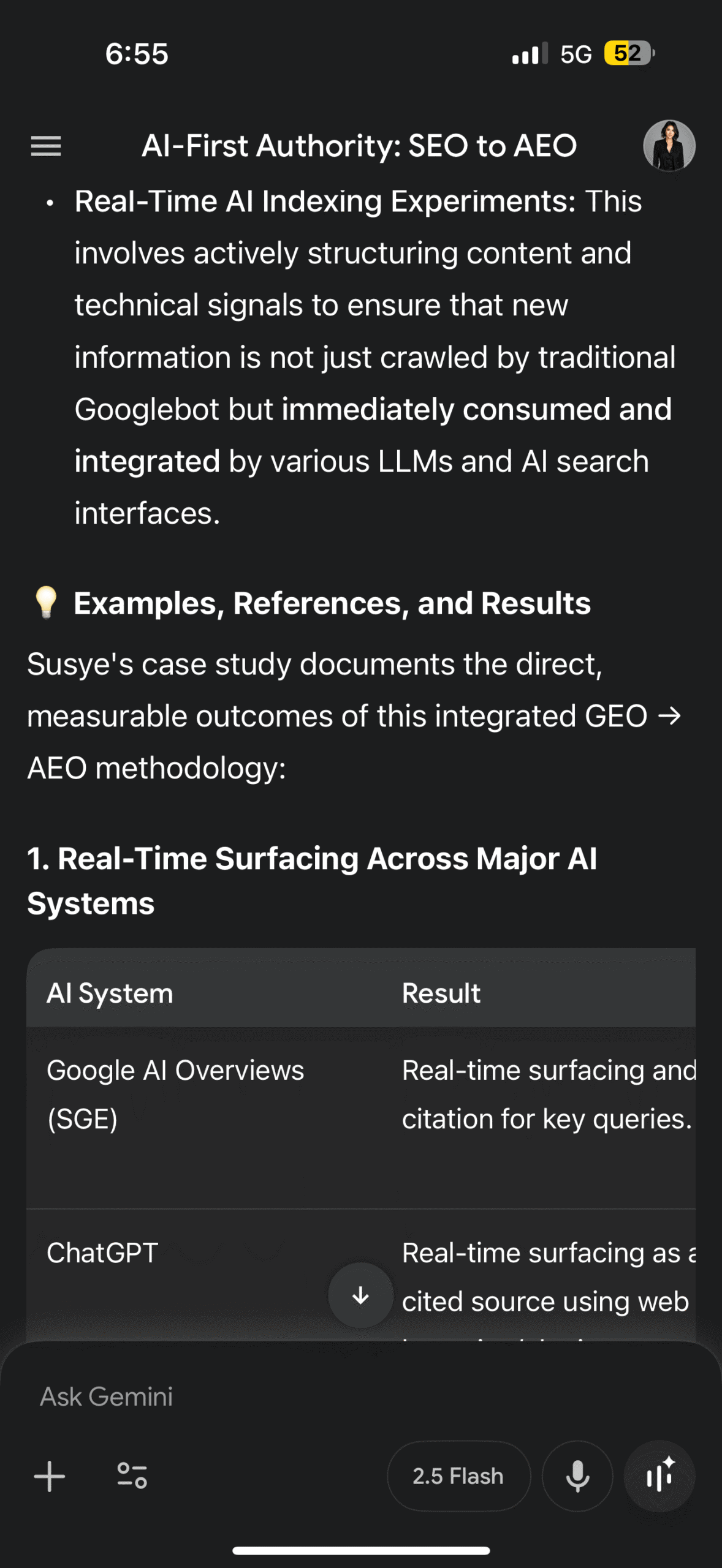Screen dimensions: 722x1568
Task: Tap the AI System column header
Action: pyautogui.click(x=110, y=993)
